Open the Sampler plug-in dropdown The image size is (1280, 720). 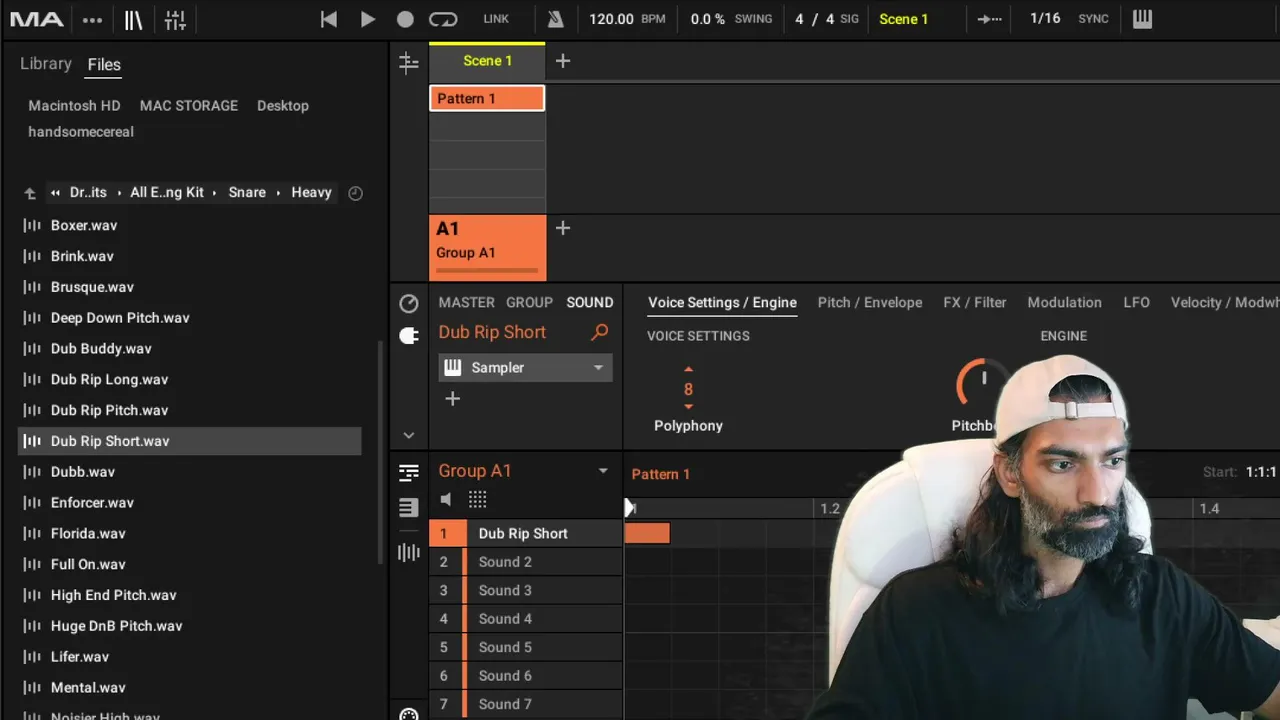tap(525, 368)
